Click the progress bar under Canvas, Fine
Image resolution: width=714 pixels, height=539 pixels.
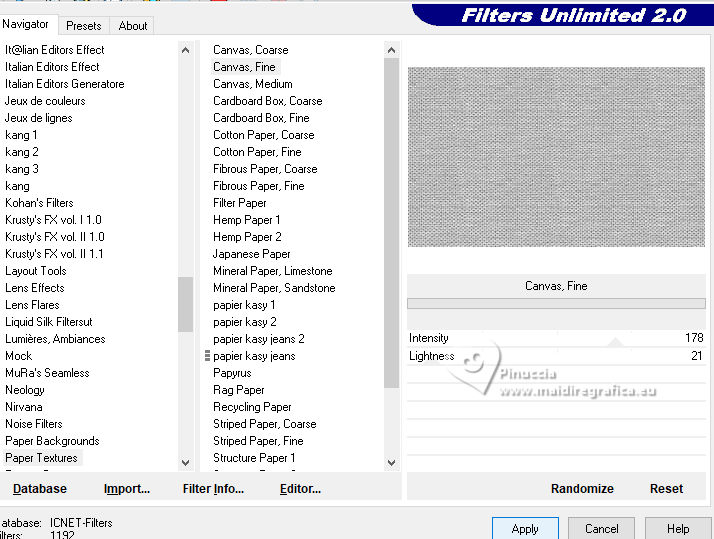pyautogui.click(x=556, y=304)
